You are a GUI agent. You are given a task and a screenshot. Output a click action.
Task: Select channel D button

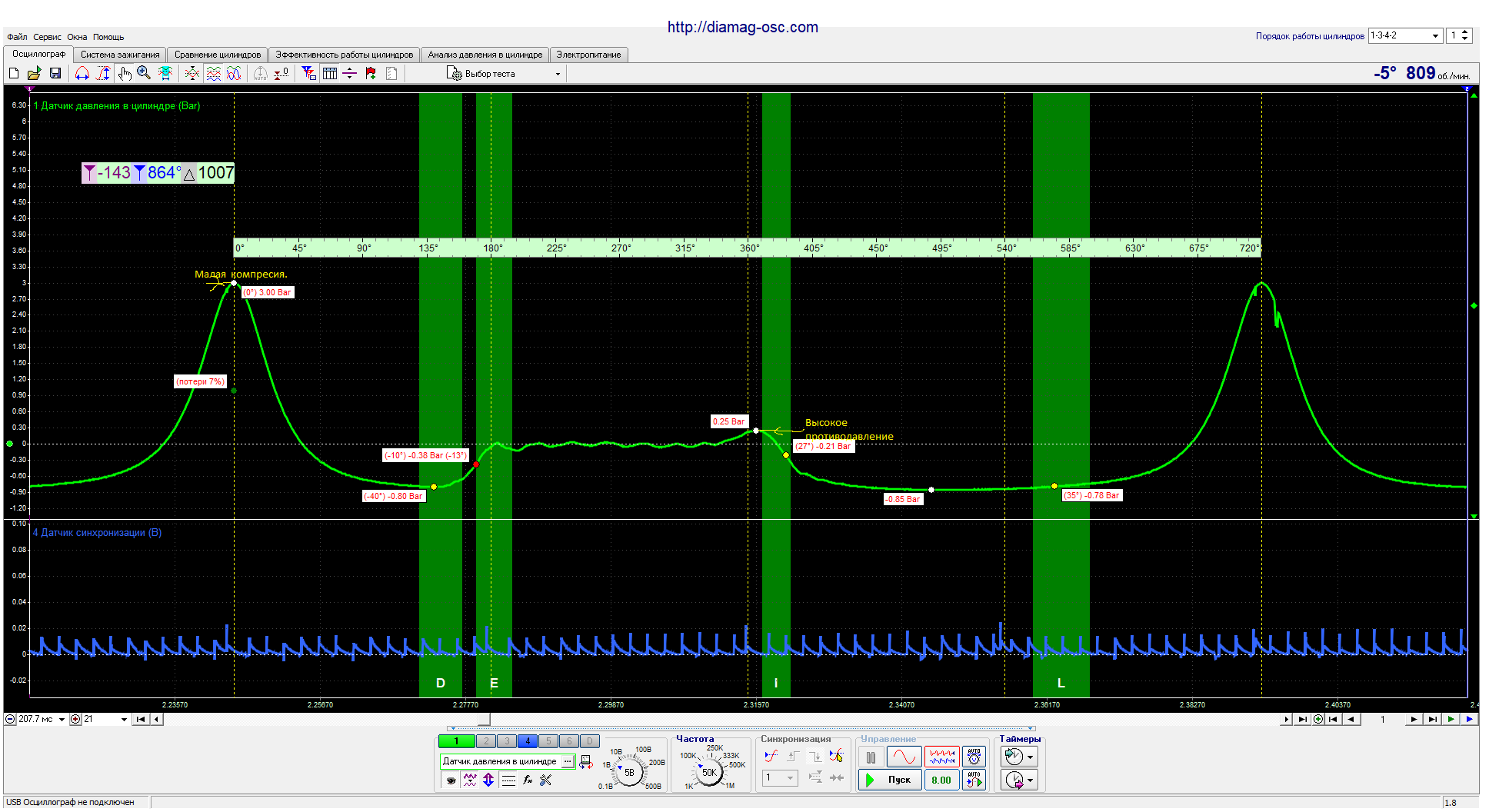pyautogui.click(x=590, y=741)
